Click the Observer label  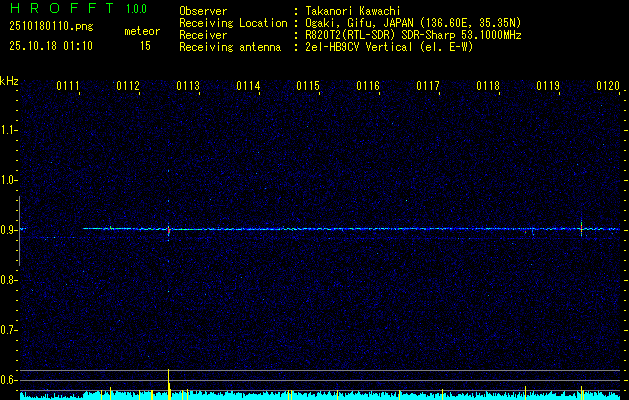[203, 11]
